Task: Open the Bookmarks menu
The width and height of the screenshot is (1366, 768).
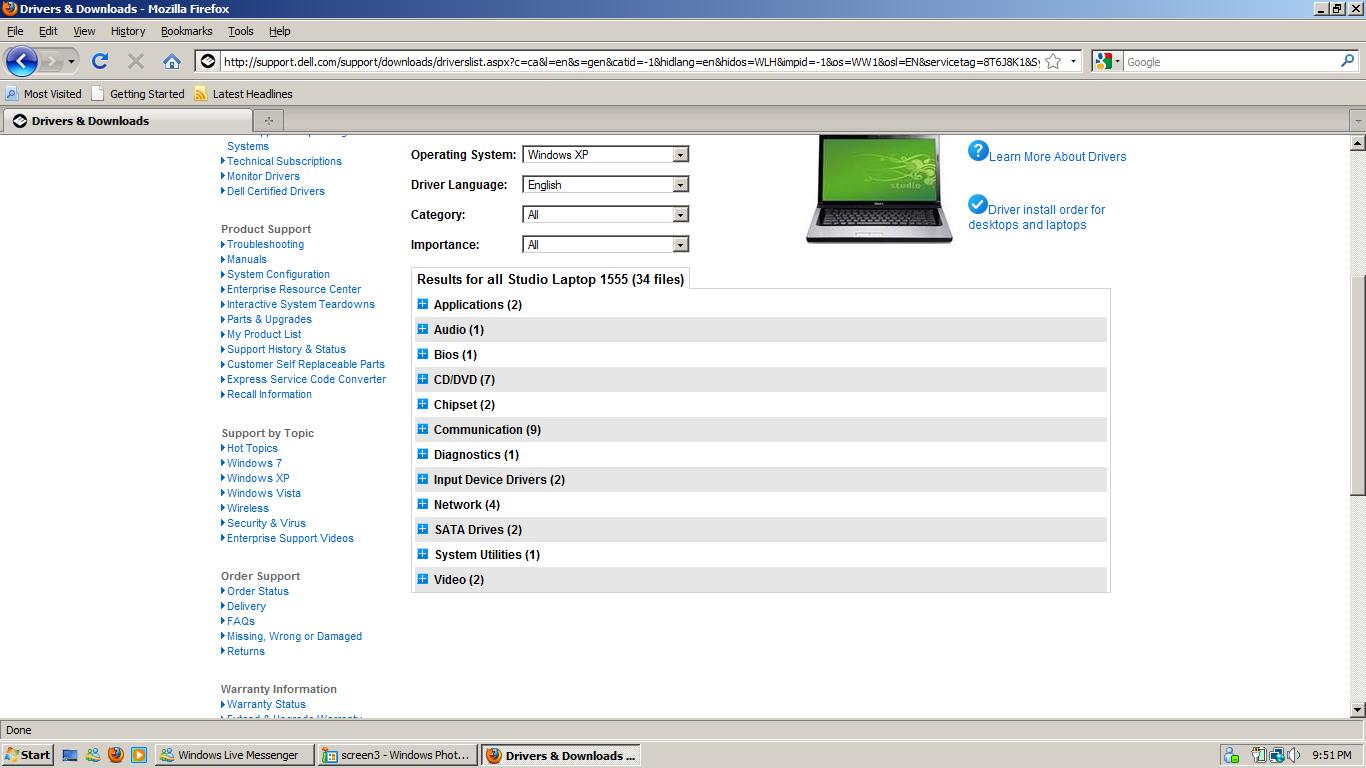Action: click(187, 31)
